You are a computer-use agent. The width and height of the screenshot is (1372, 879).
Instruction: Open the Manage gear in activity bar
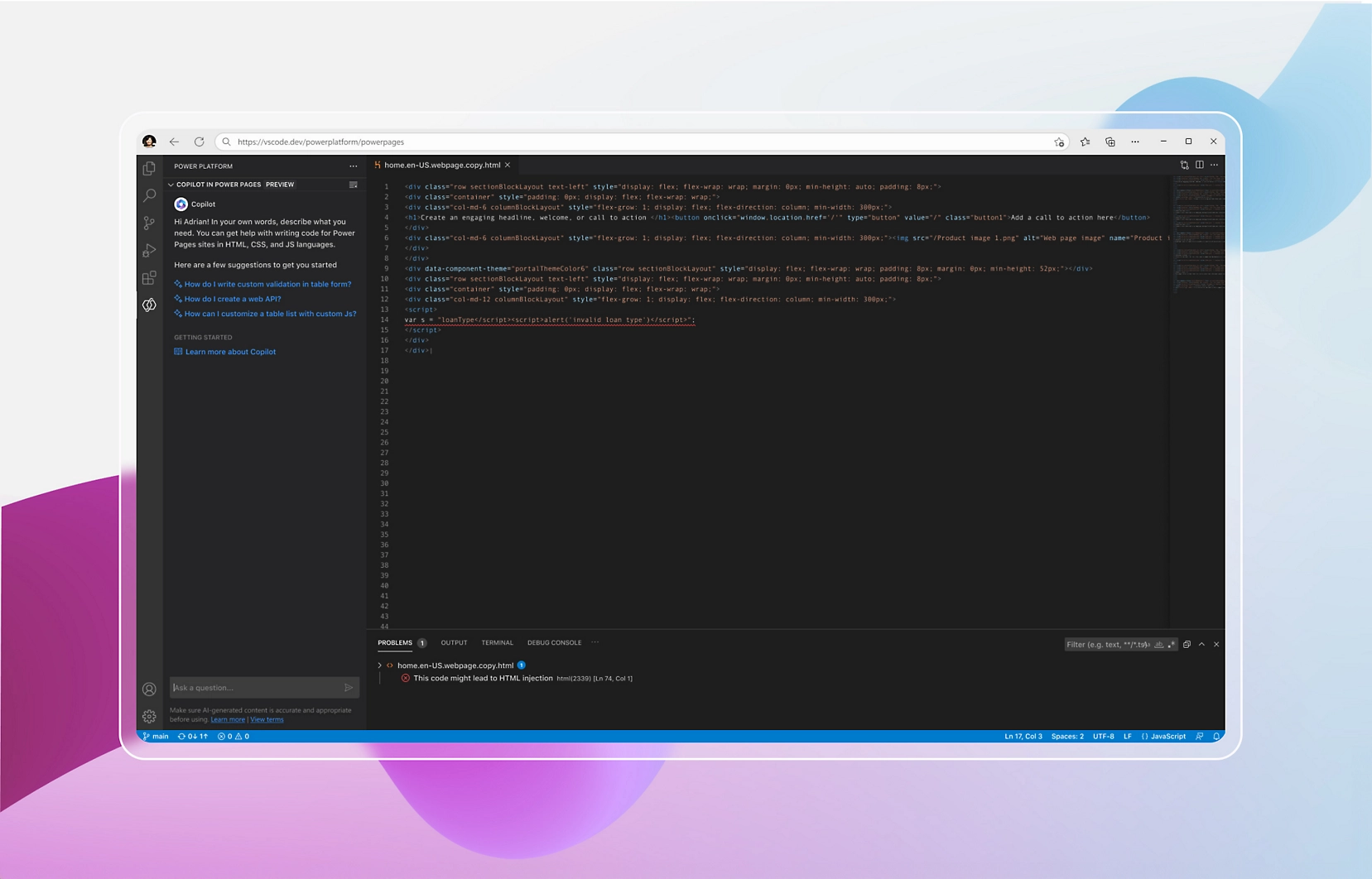coord(149,716)
